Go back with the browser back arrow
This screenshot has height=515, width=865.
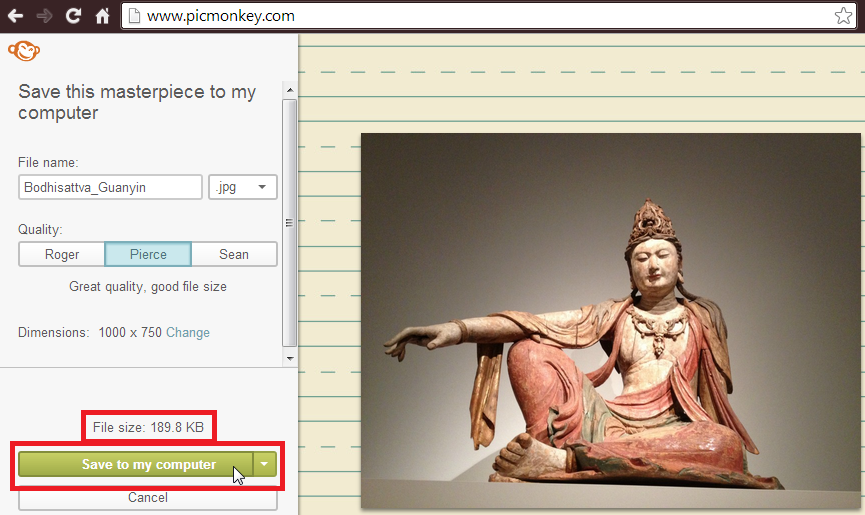[x=15, y=16]
